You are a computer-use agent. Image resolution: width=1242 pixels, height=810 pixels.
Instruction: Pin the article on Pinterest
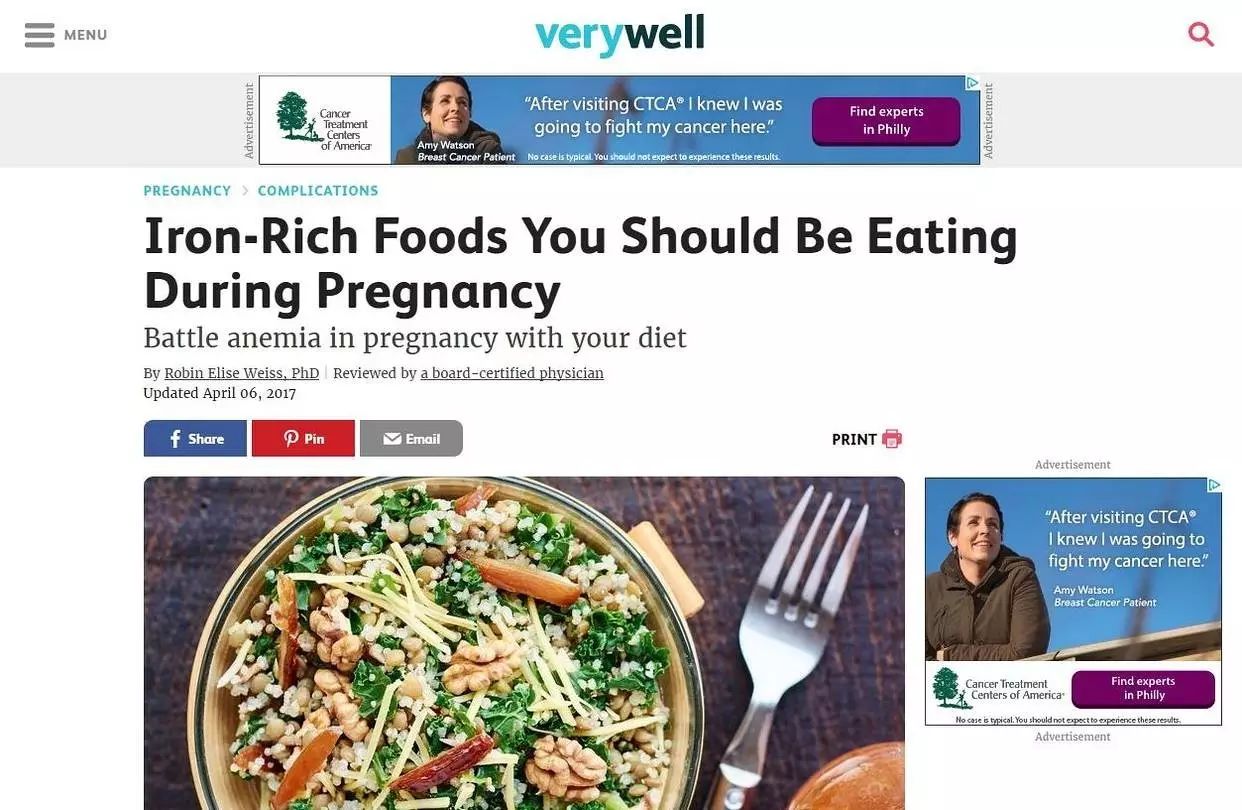[303, 439]
